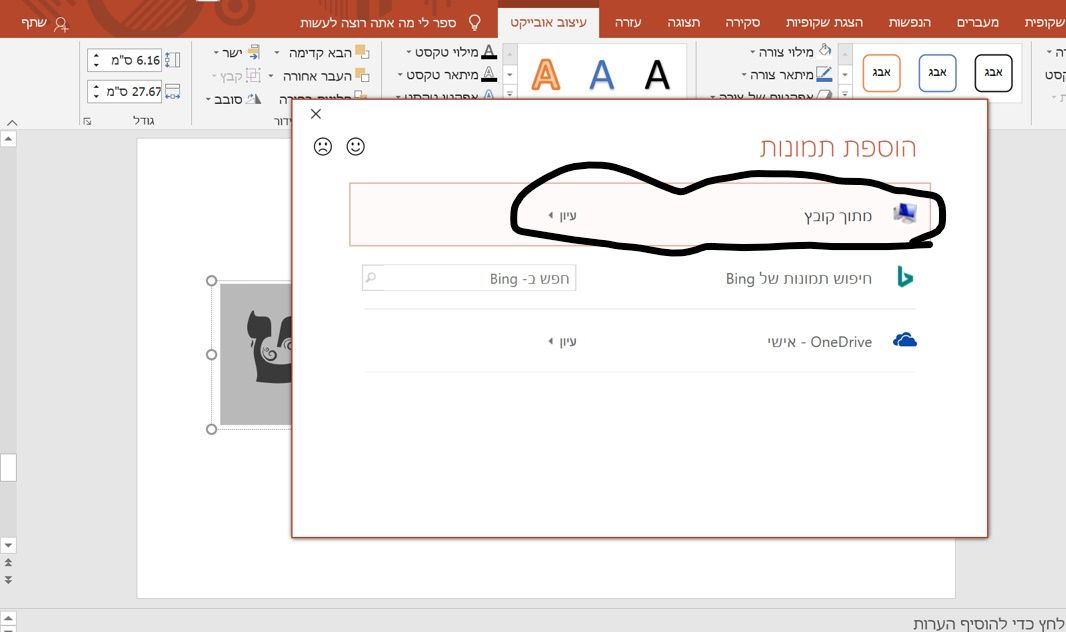This screenshot has height=632, width=1066.
Task: Click the slide pane scrollbar down arrow
Action: coord(8,545)
